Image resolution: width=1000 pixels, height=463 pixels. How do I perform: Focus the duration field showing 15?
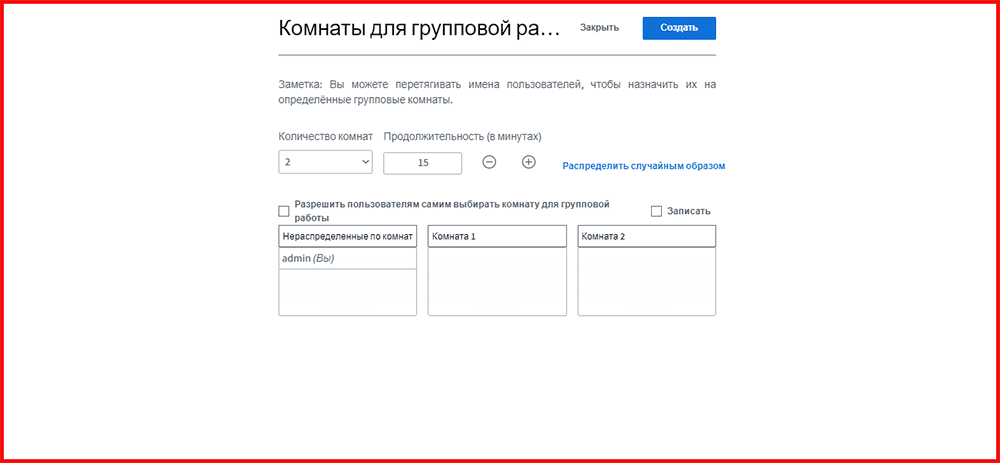pos(422,163)
